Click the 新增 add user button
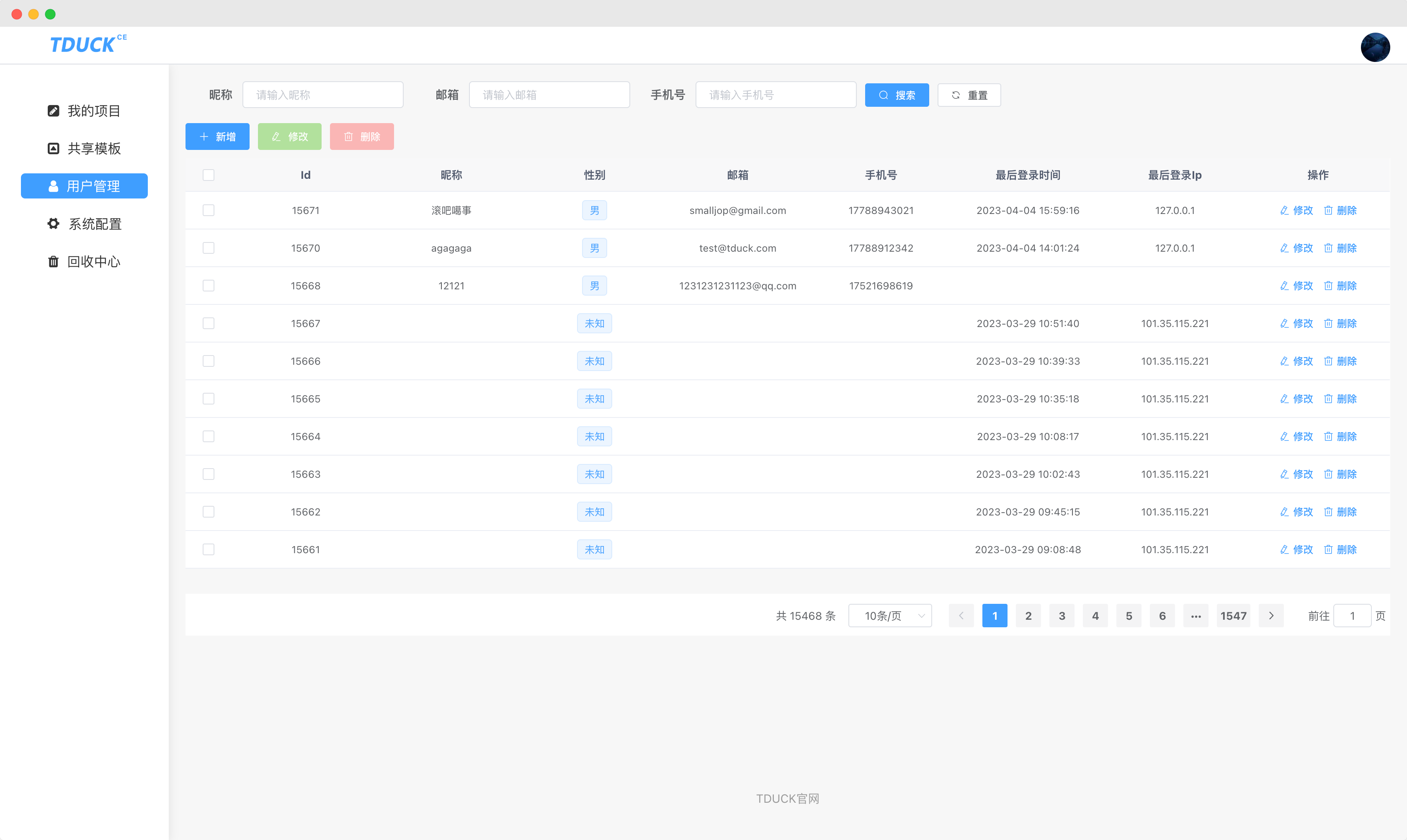Image resolution: width=1407 pixels, height=840 pixels. 217,137
